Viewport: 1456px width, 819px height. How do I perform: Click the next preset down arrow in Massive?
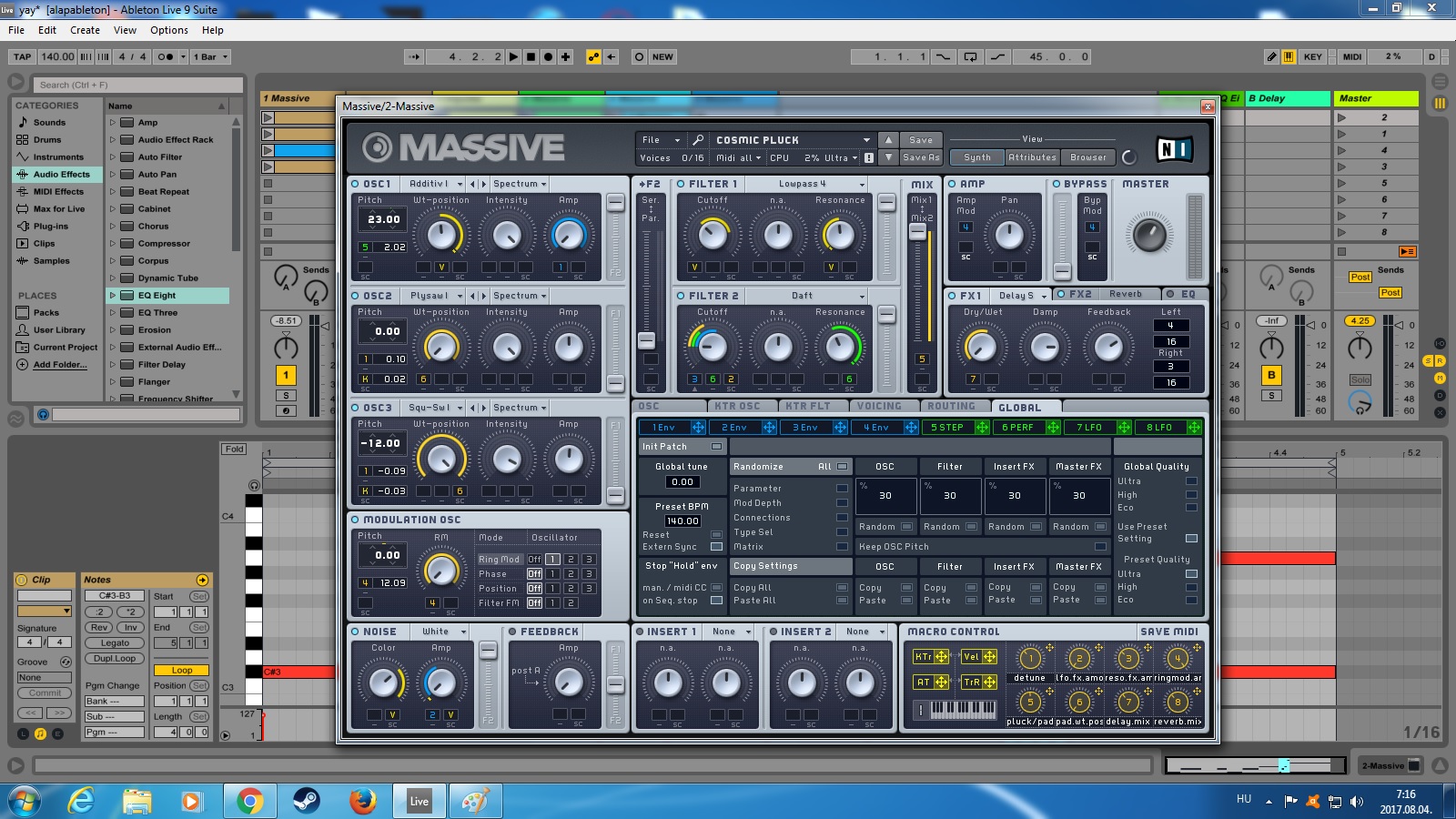[x=888, y=157]
